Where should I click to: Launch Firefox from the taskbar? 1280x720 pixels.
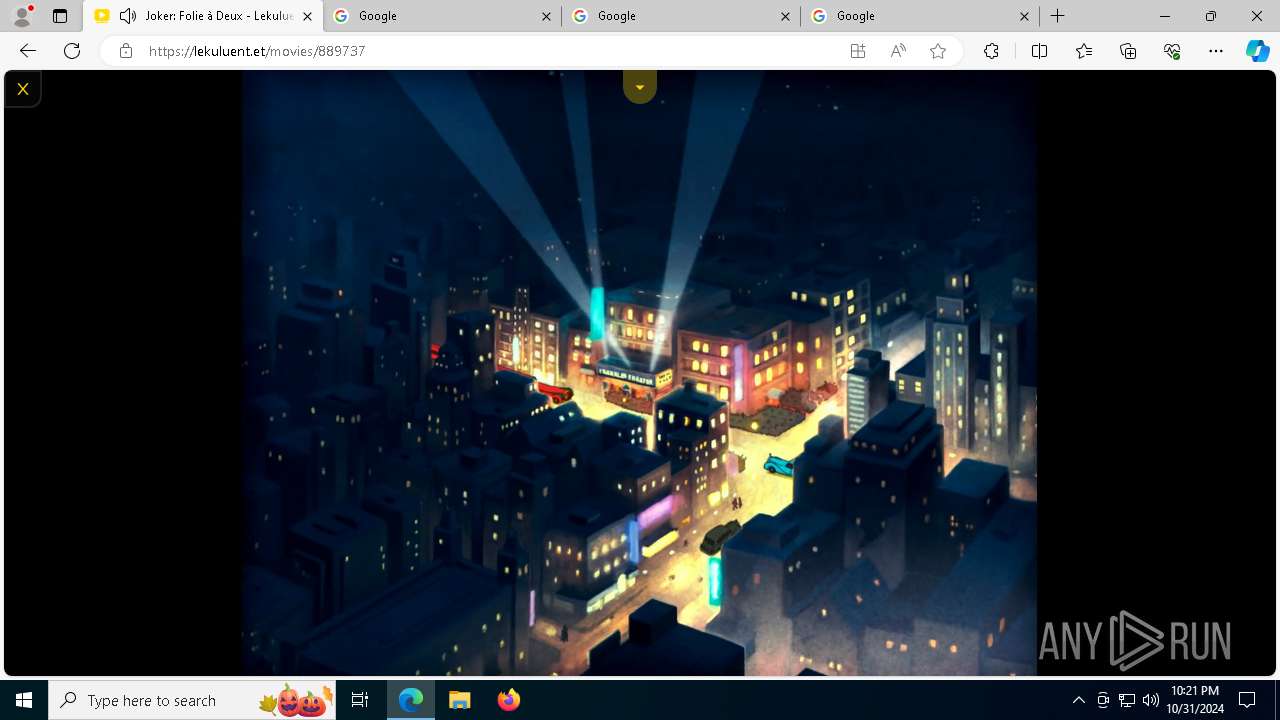[x=508, y=700]
